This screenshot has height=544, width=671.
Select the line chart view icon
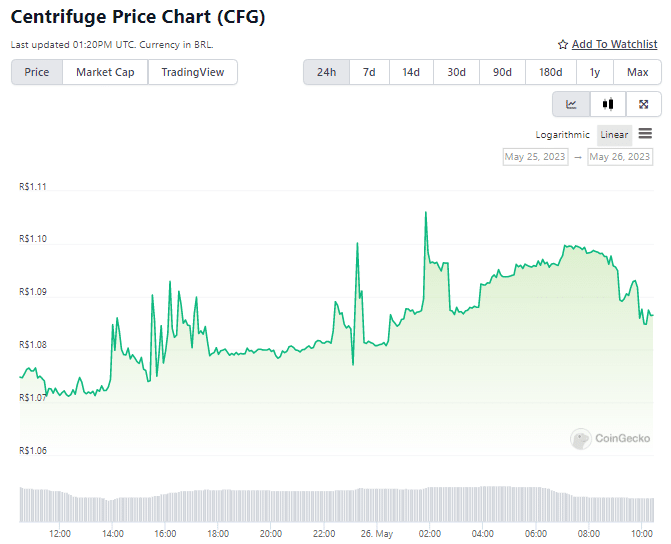571,104
